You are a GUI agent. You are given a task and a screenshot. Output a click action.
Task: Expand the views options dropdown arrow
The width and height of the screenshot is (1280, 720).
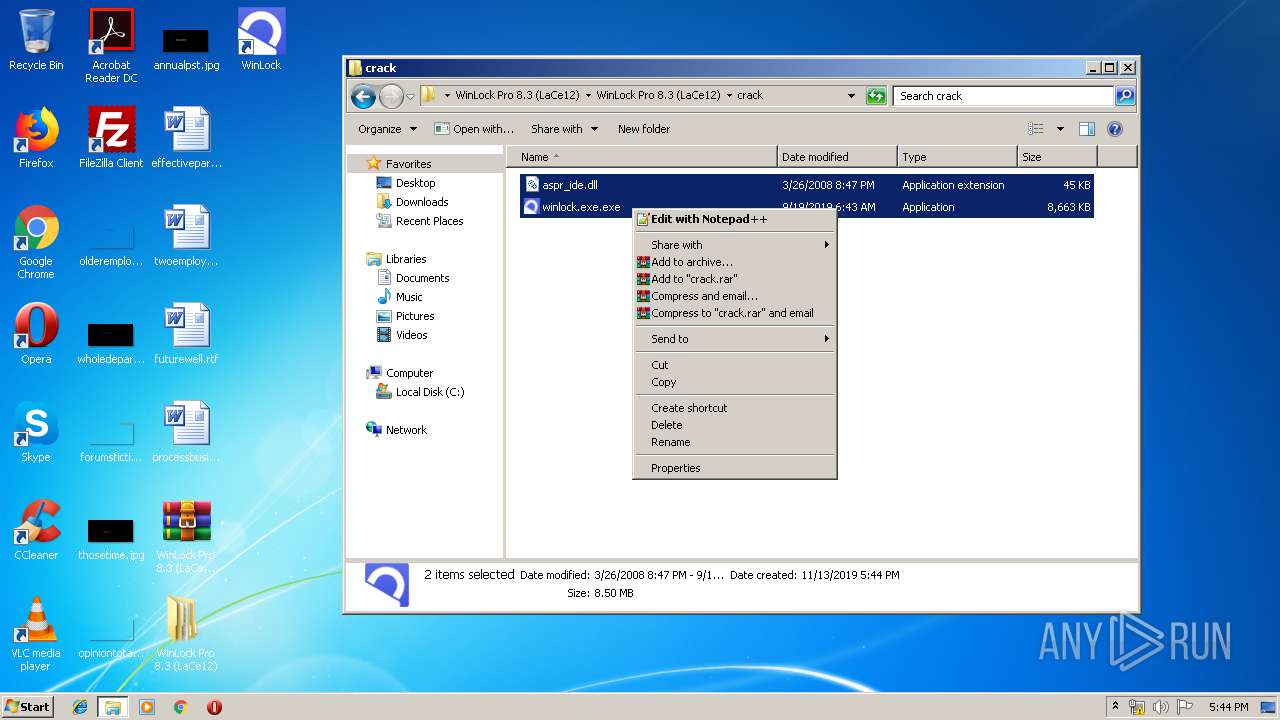coord(1060,129)
